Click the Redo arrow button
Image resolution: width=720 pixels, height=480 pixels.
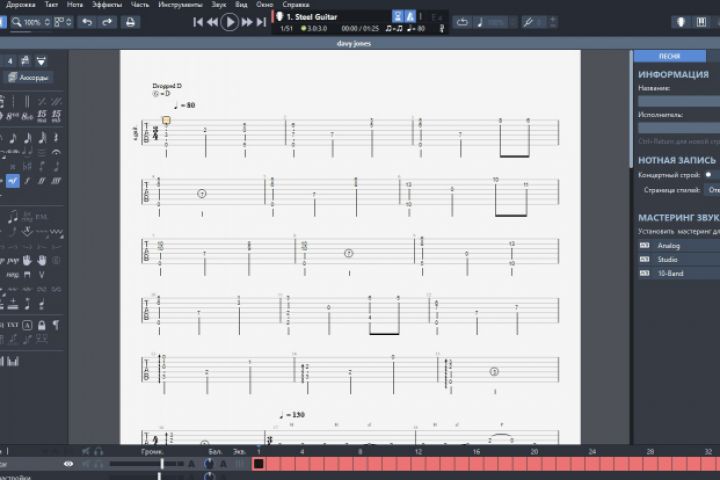pos(107,22)
